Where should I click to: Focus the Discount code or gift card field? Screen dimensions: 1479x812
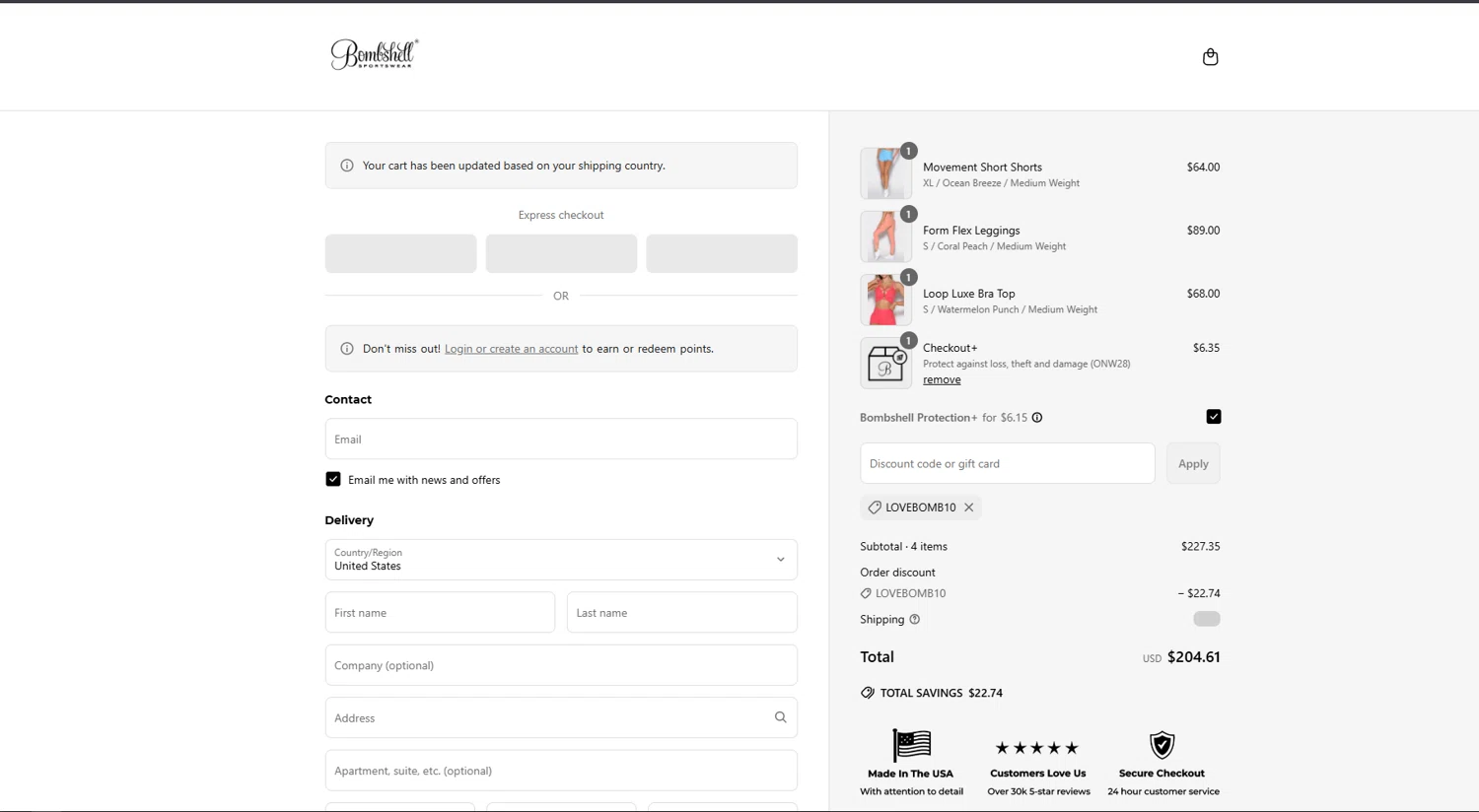(1007, 463)
